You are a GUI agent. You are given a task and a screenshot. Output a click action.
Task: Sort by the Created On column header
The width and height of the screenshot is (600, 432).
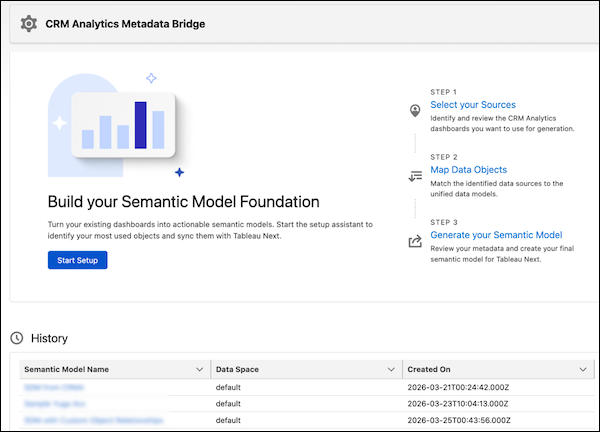pos(429,369)
